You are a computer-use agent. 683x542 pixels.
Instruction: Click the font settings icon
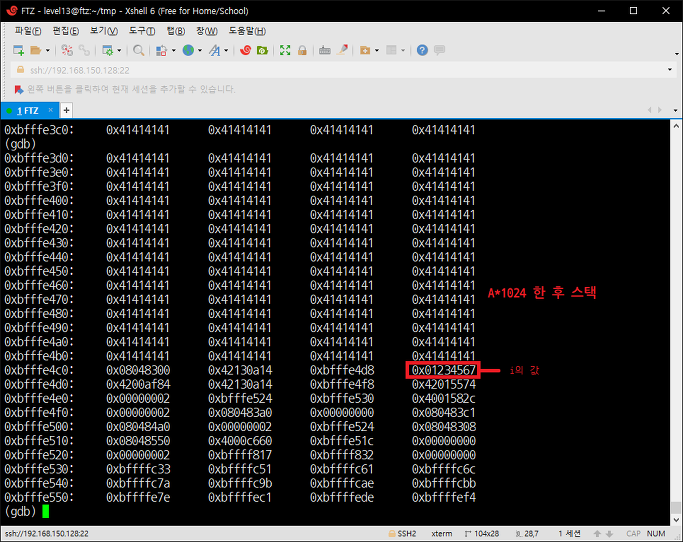point(215,51)
